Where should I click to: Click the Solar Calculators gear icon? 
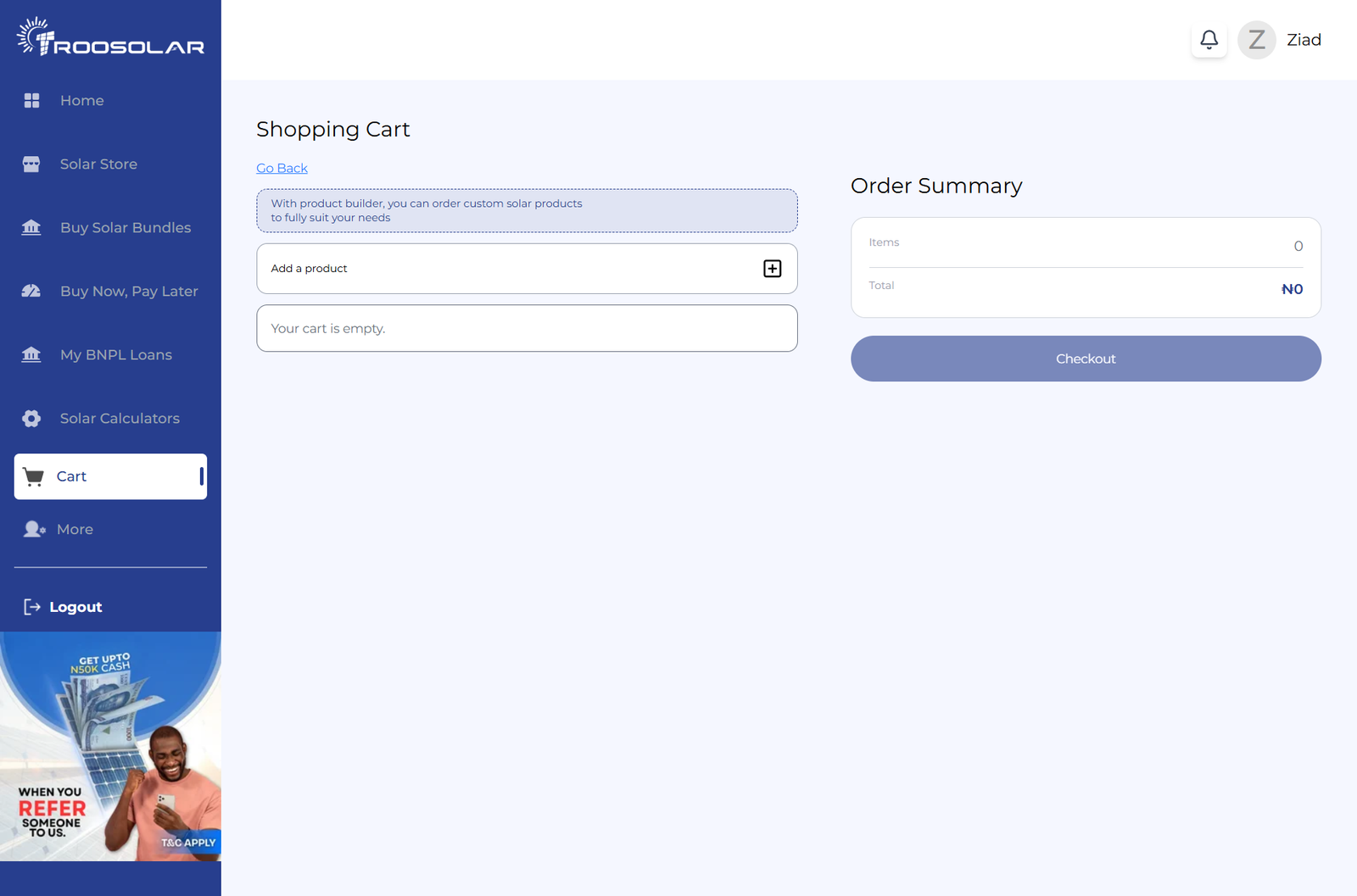[x=31, y=419]
